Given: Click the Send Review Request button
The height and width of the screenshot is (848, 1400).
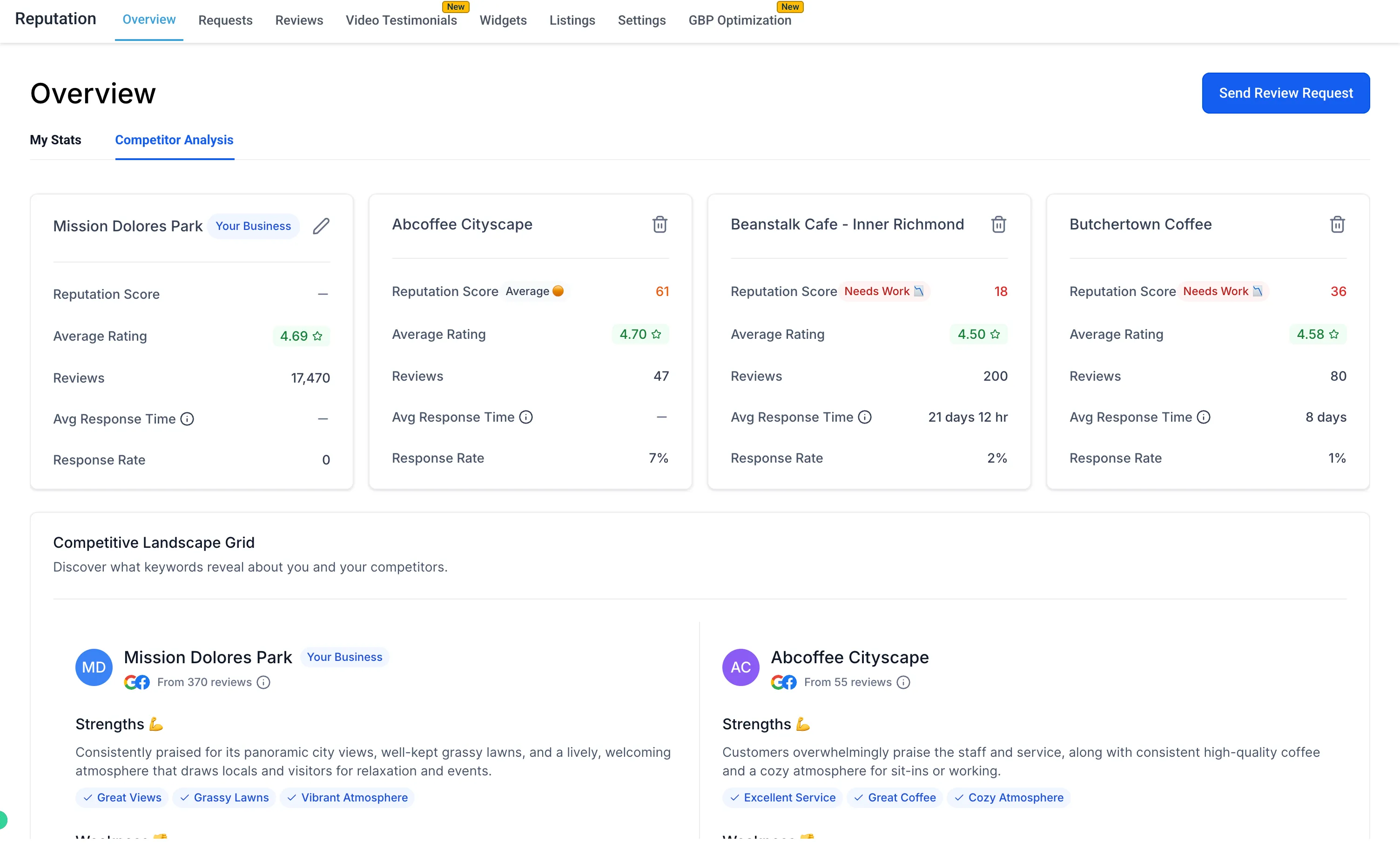Looking at the screenshot, I should click(1285, 93).
